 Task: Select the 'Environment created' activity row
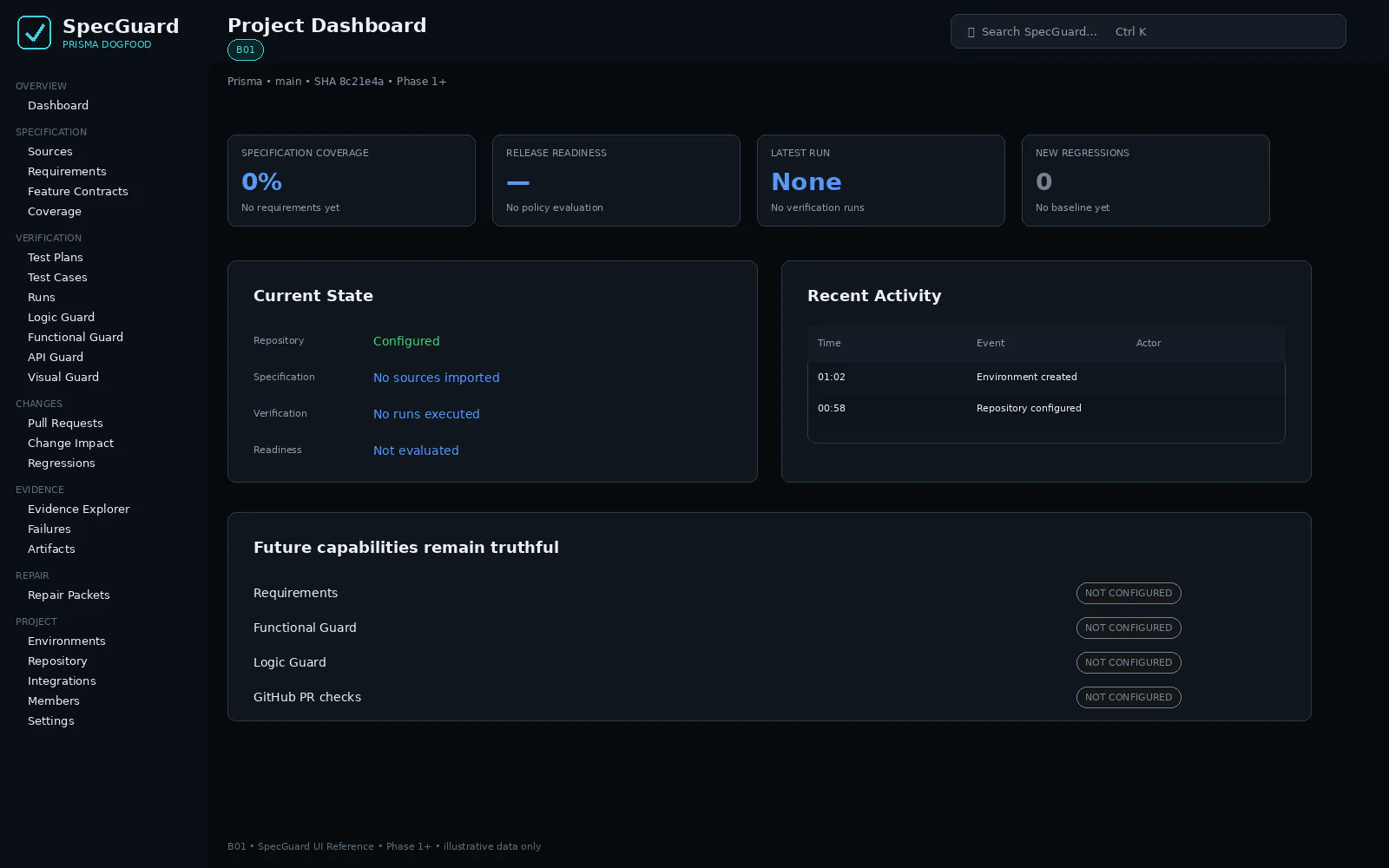pos(1046,377)
